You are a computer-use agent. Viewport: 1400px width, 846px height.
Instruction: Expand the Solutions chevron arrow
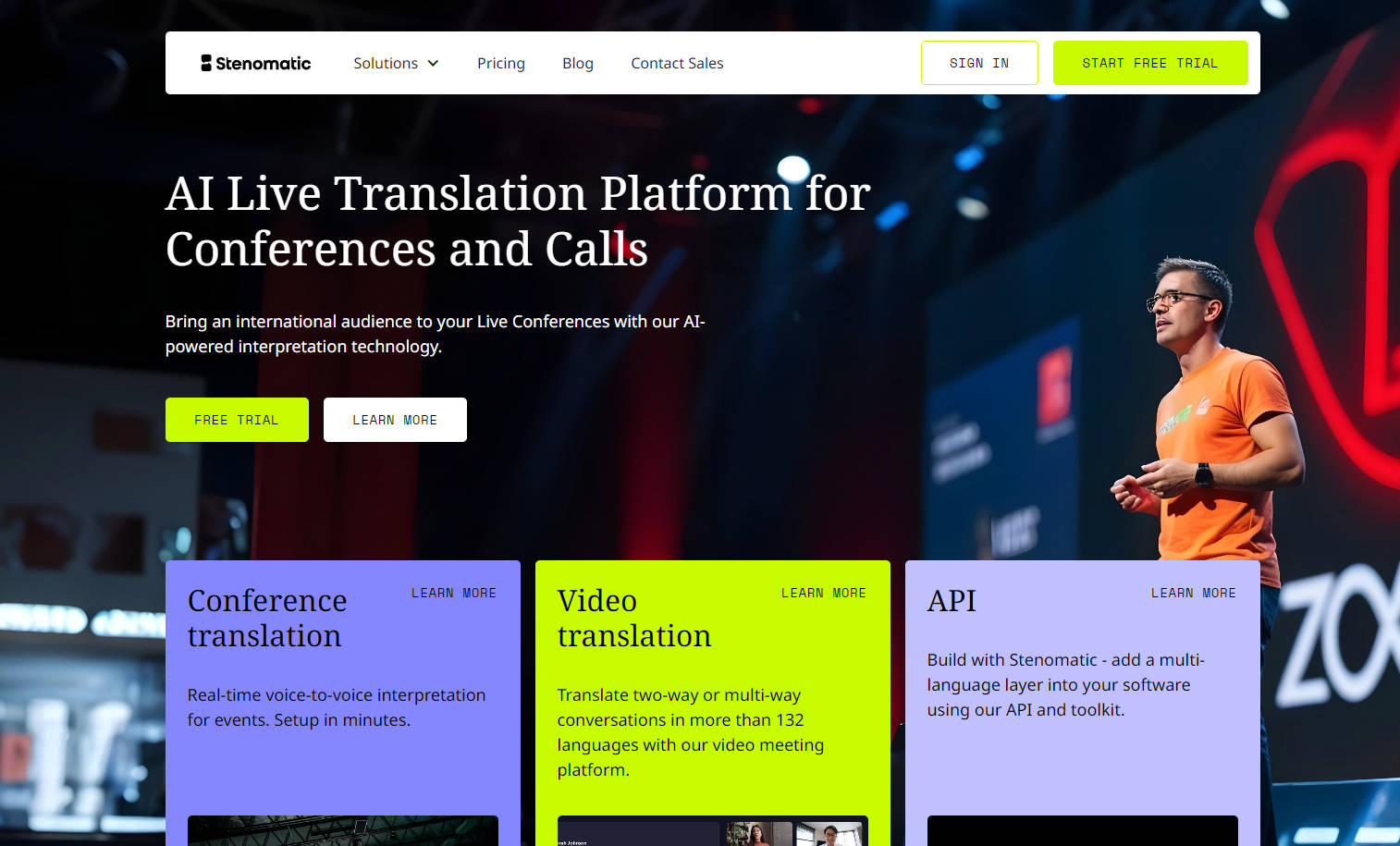coord(433,64)
